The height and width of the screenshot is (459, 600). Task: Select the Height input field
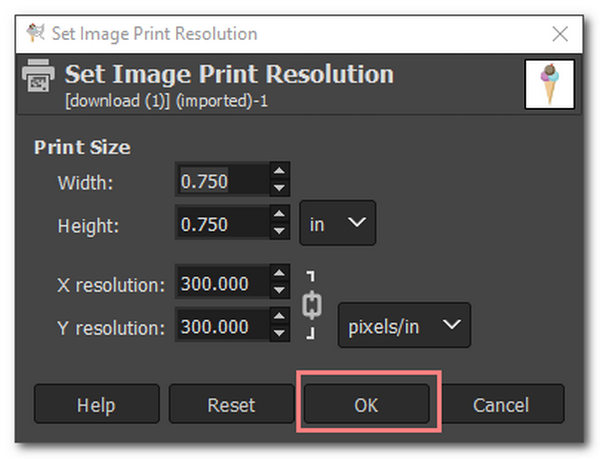(x=223, y=222)
